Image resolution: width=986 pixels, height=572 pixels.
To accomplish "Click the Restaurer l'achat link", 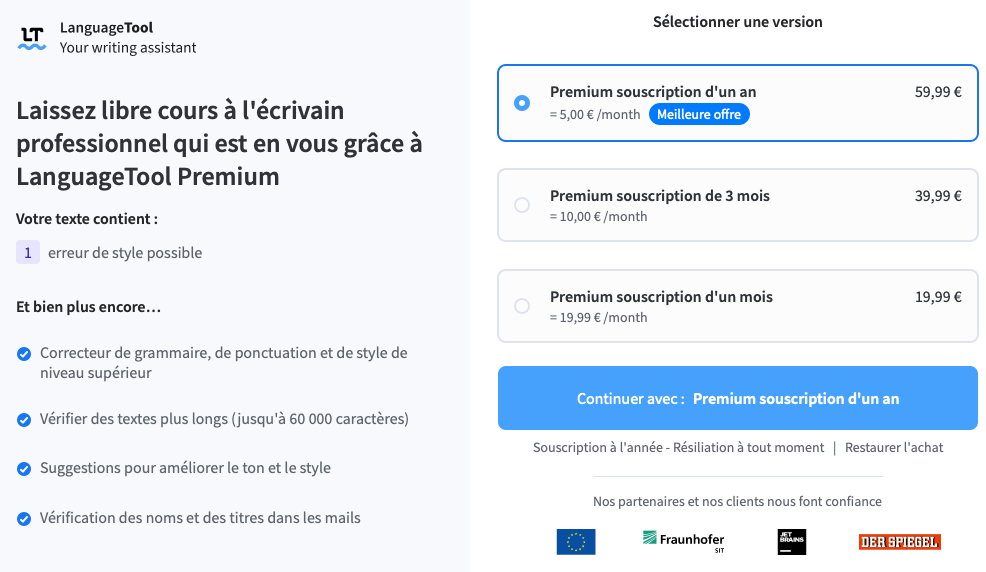I will coord(894,447).
